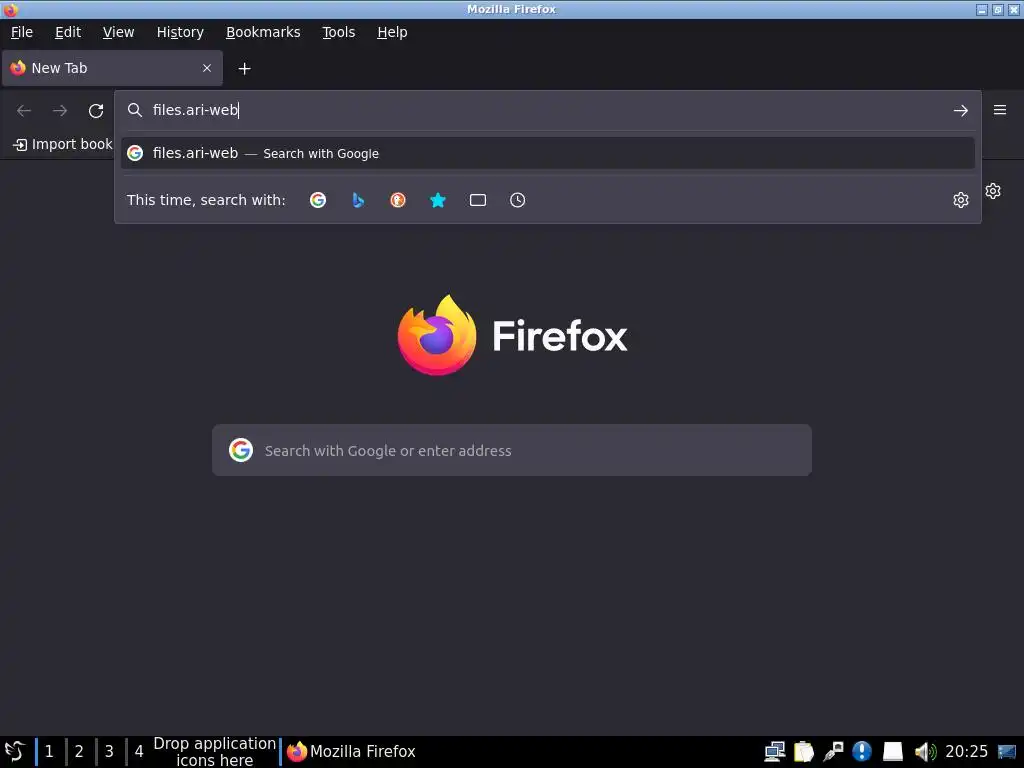Open the History menu

coord(180,32)
